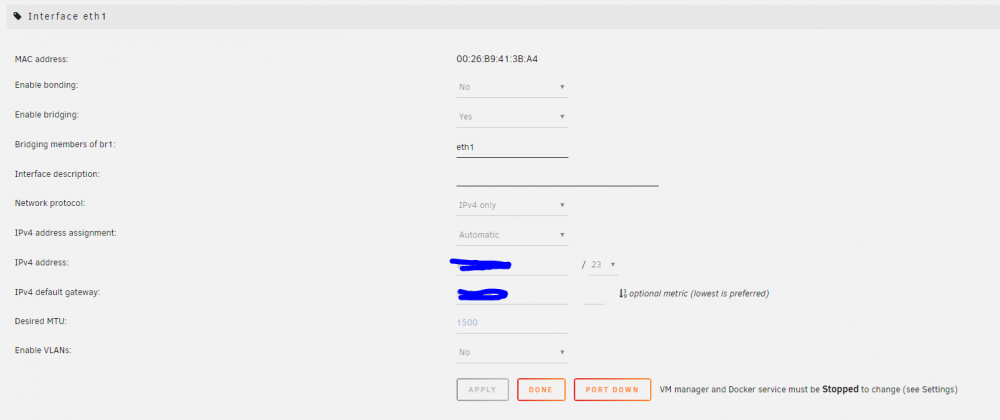Click the APPLY button
Image resolution: width=1000 pixels, height=420 pixels.
pos(483,389)
